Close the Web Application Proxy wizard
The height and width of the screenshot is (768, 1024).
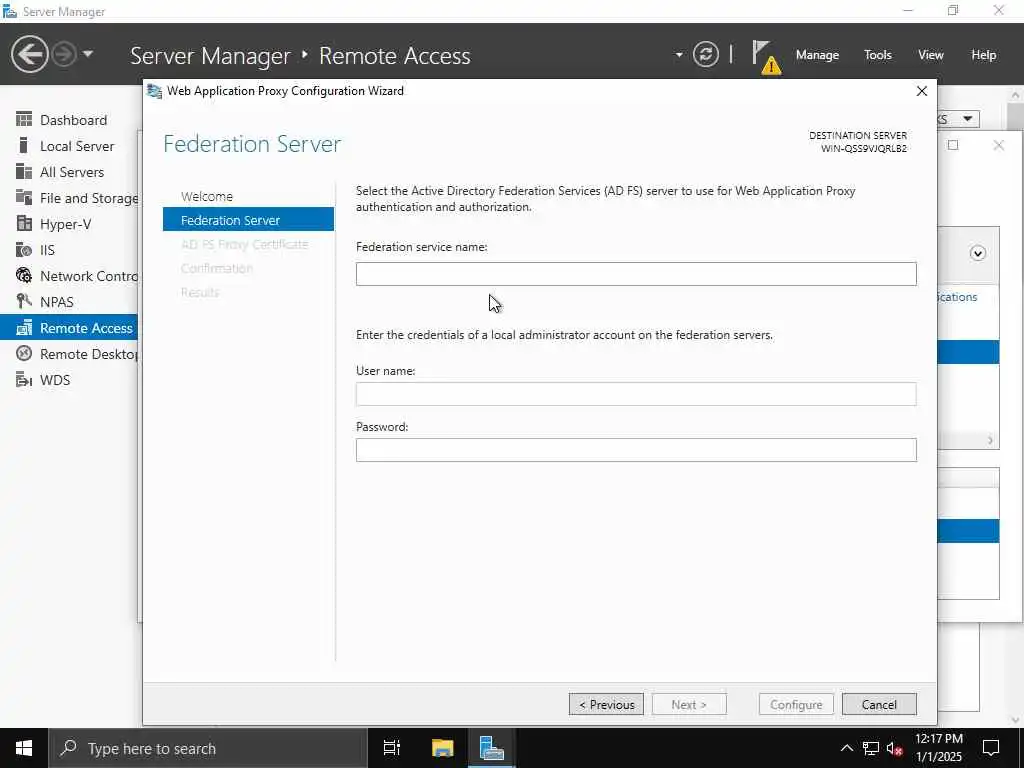921,91
